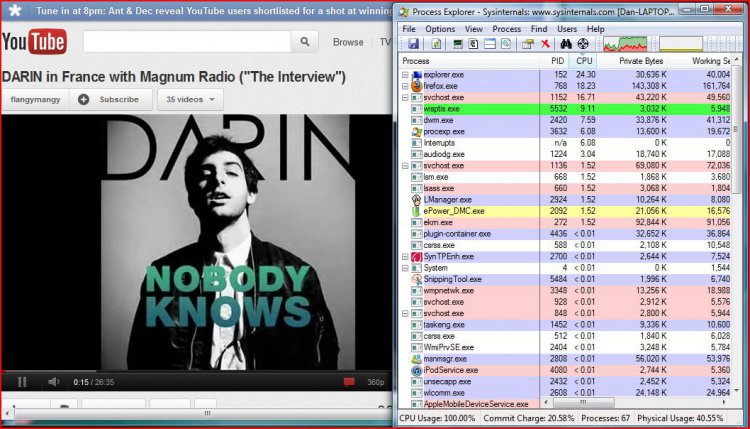Click the YouTube search magnifier button
The width and height of the screenshot is (750, 429).
point(303,42)
